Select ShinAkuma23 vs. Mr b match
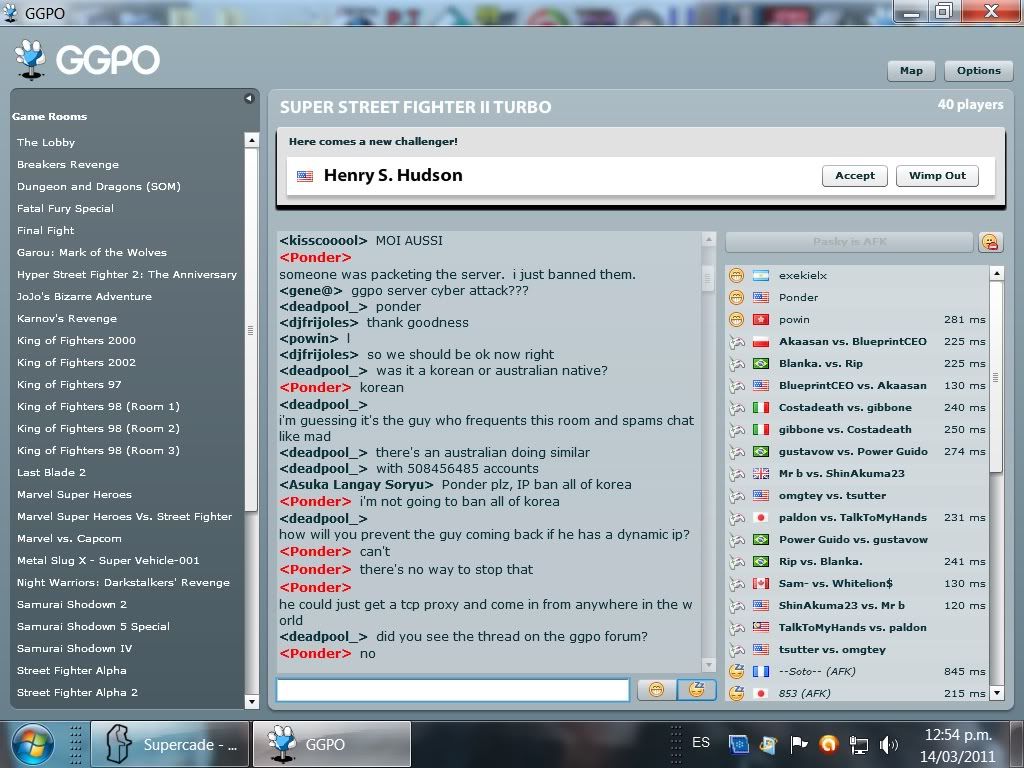Viewport: 1024px width, 768px height. click(841, 605)
